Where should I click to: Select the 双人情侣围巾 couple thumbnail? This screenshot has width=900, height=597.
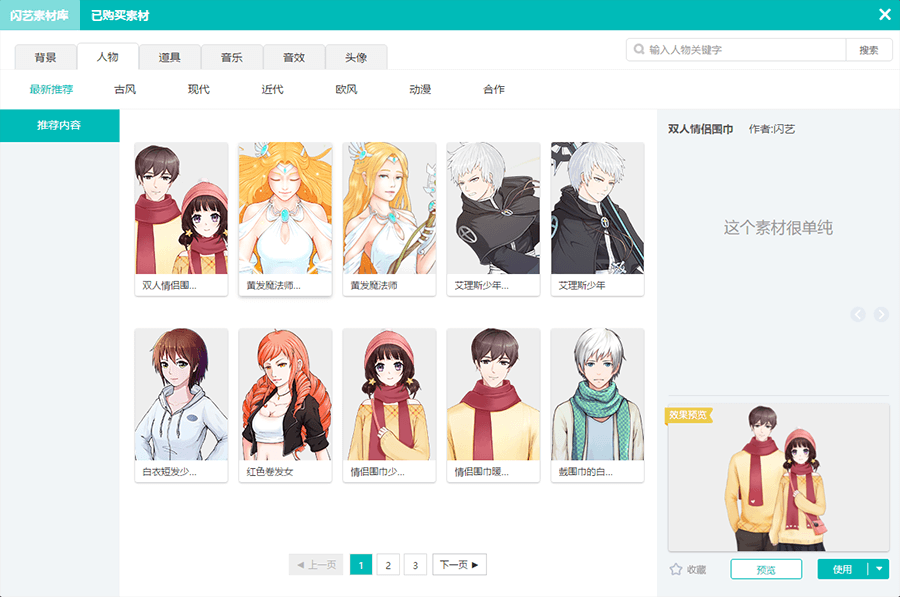tap(181, 219)
